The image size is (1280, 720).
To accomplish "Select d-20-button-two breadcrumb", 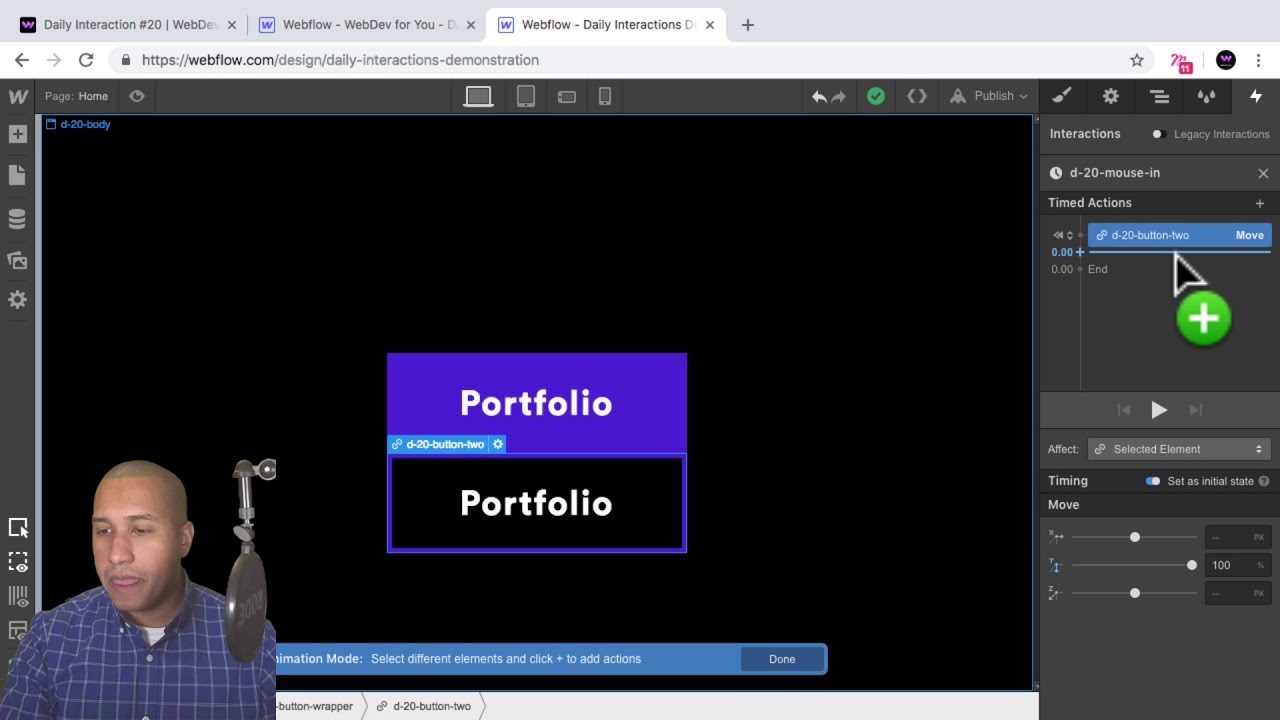I will [x=424, y=706].
